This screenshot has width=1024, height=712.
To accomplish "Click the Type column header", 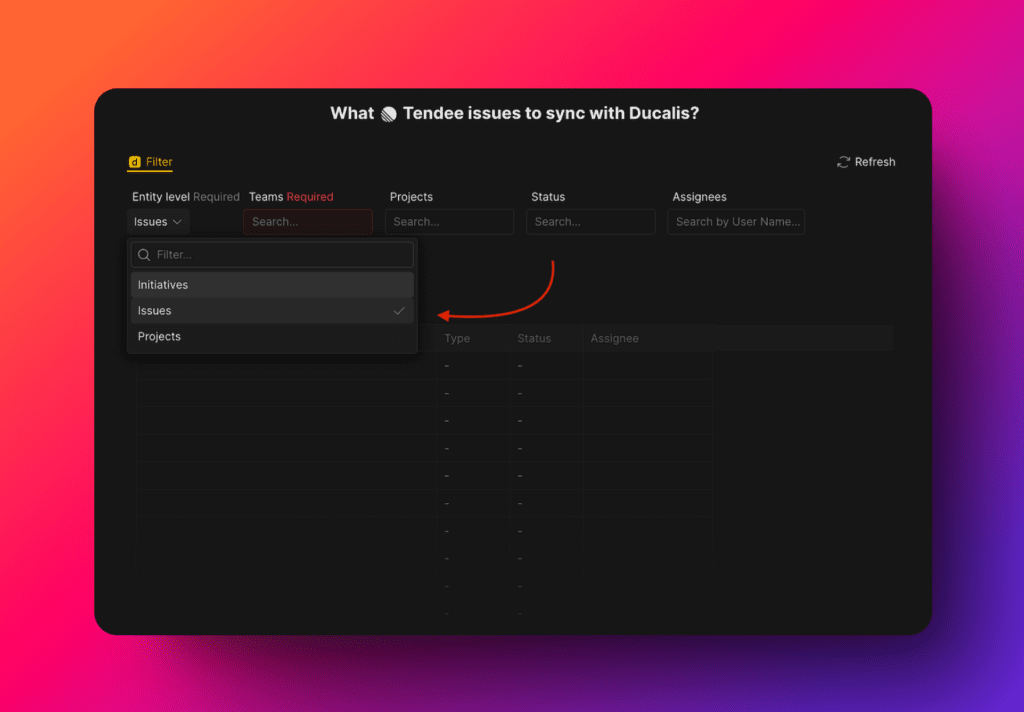I will tap(457, 339).
